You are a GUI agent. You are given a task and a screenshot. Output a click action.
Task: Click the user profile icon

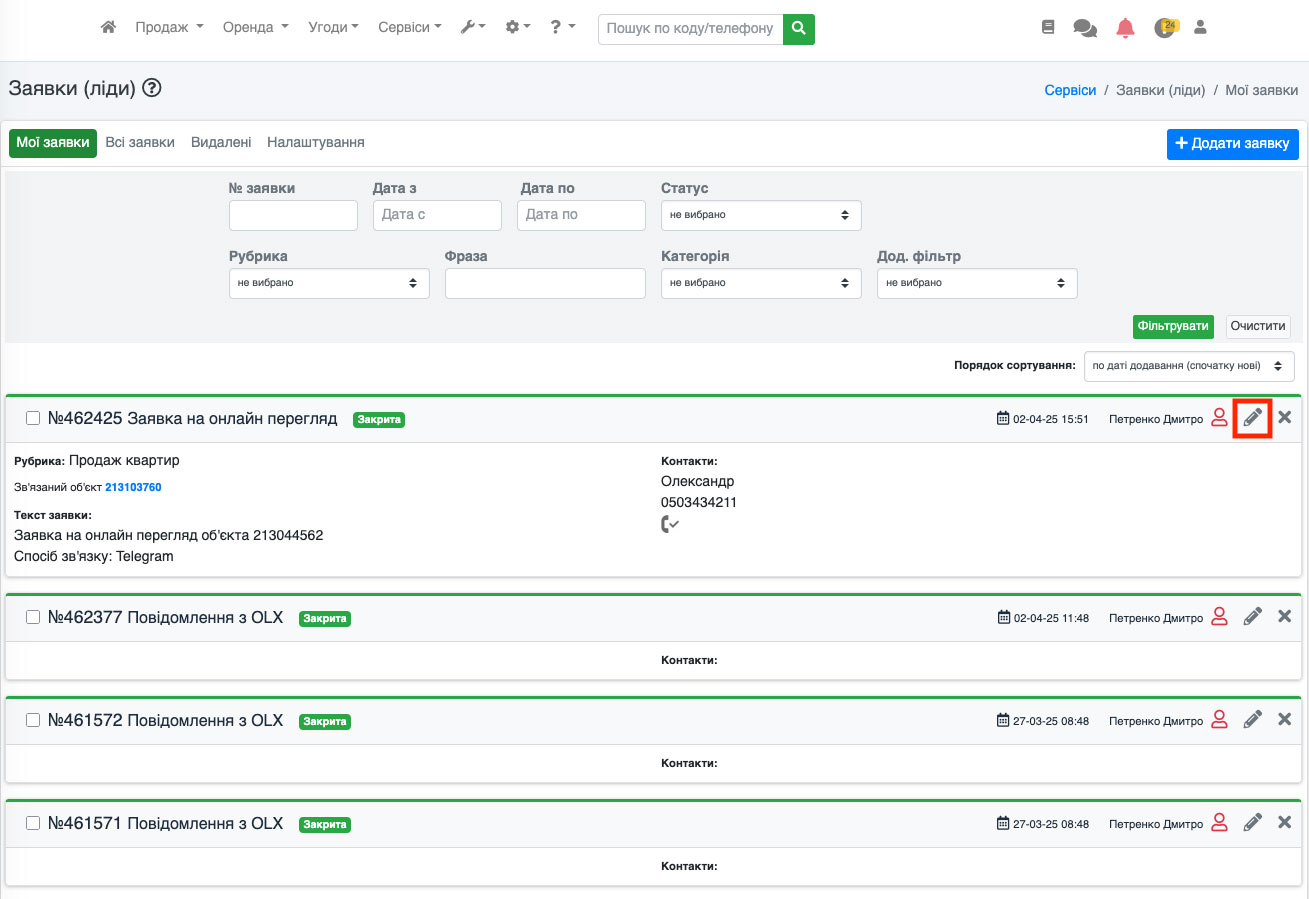coord(1201,28)
